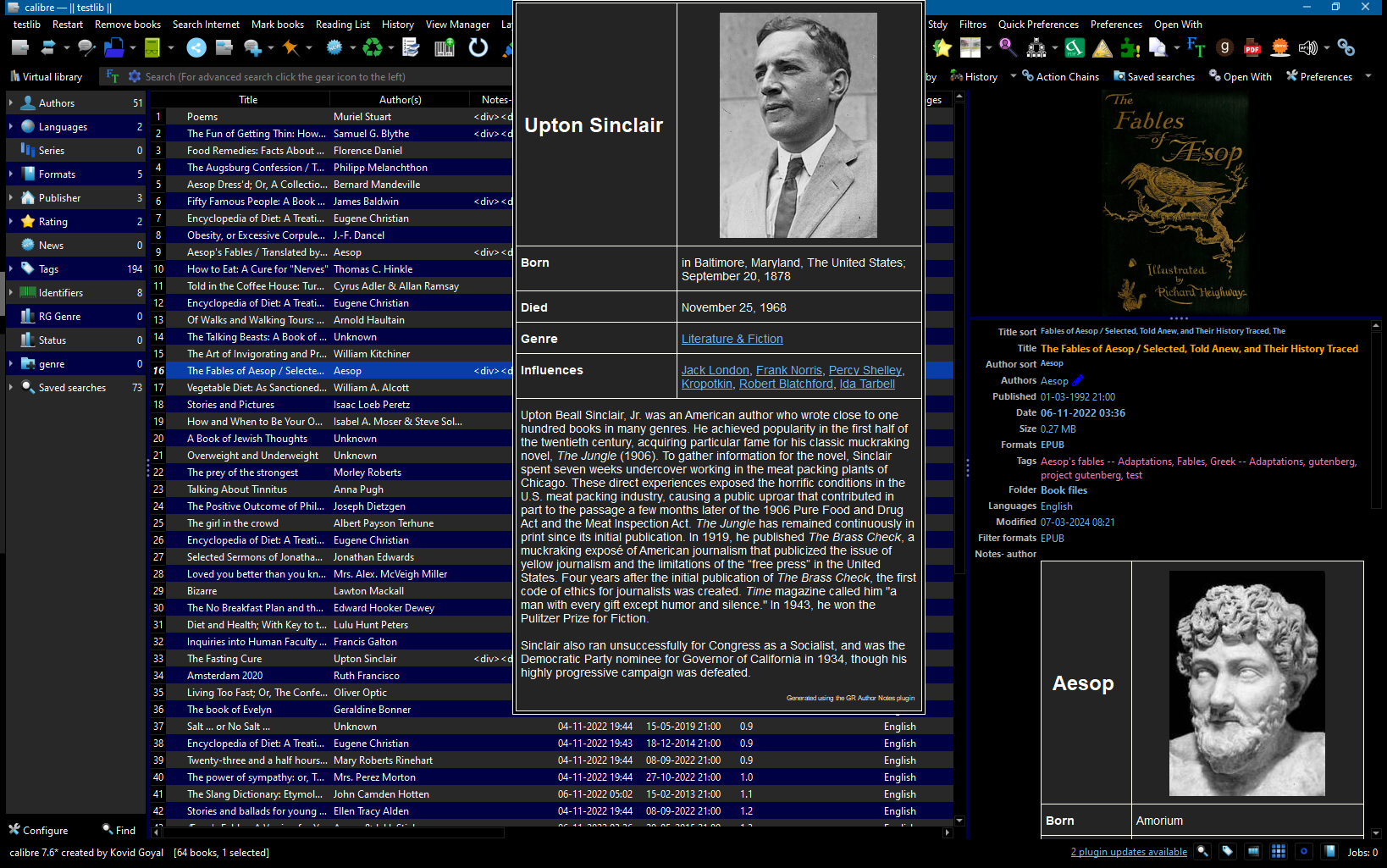Click the orange pushpin Mark books icon

click(x=290, y=48)
